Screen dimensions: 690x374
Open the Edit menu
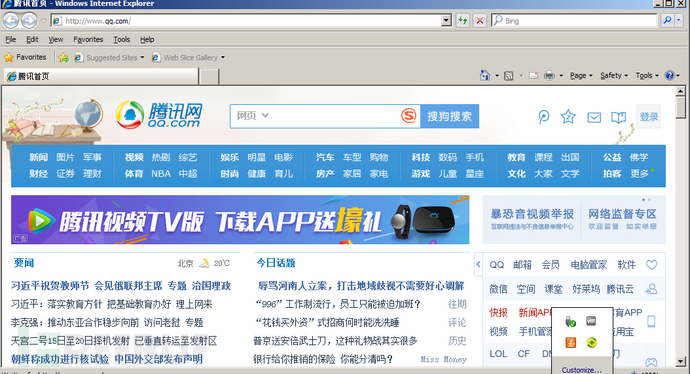click(x=32, y=39)
